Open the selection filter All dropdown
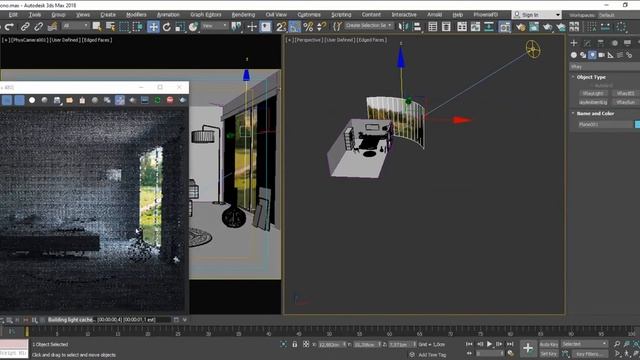 [x=76, y=26]
